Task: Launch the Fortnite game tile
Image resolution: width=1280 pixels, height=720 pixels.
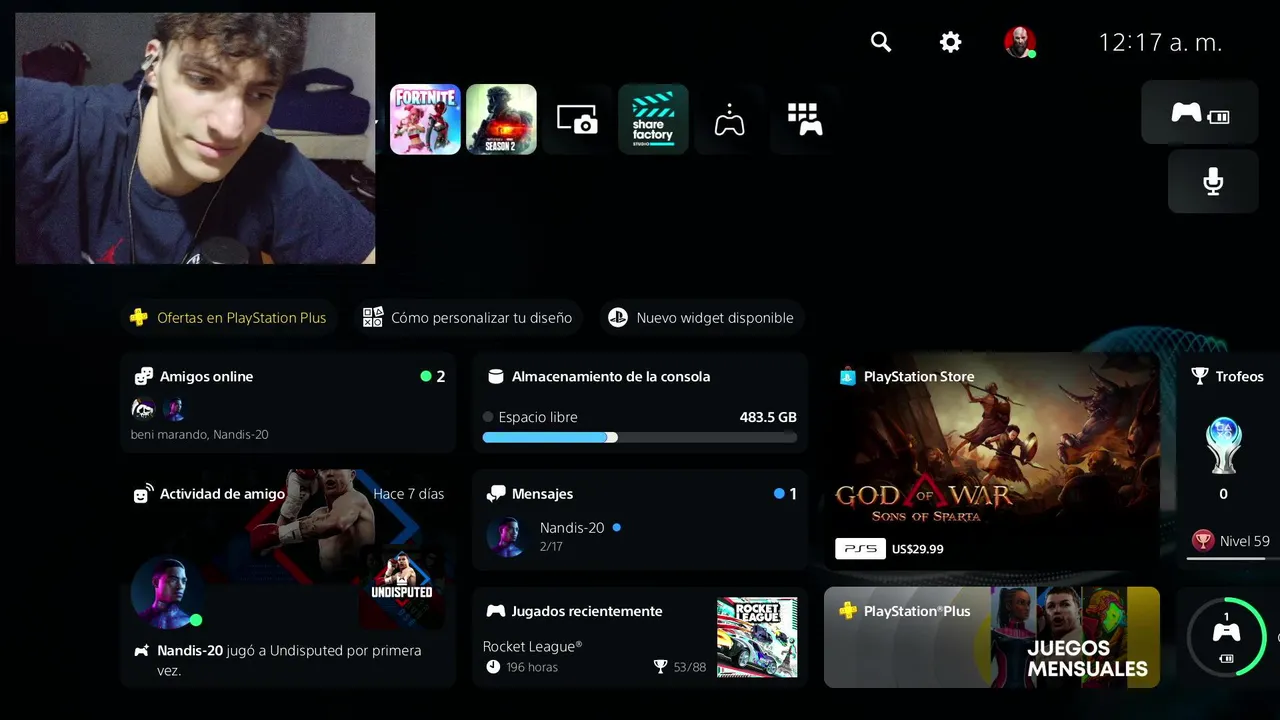Action: tap(425, 119)
